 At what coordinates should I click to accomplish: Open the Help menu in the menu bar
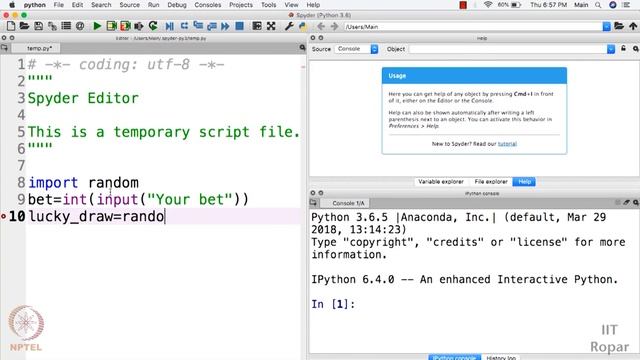[313, 5]
